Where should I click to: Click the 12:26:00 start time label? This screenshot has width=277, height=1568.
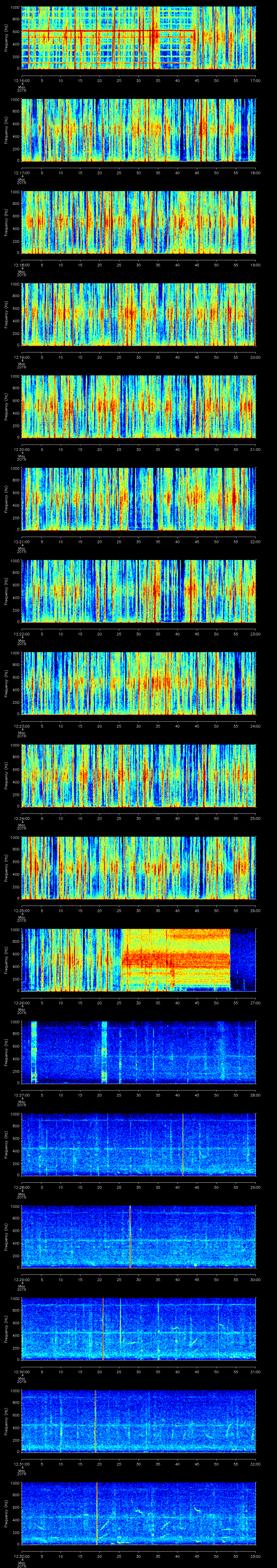(22, 1003)
